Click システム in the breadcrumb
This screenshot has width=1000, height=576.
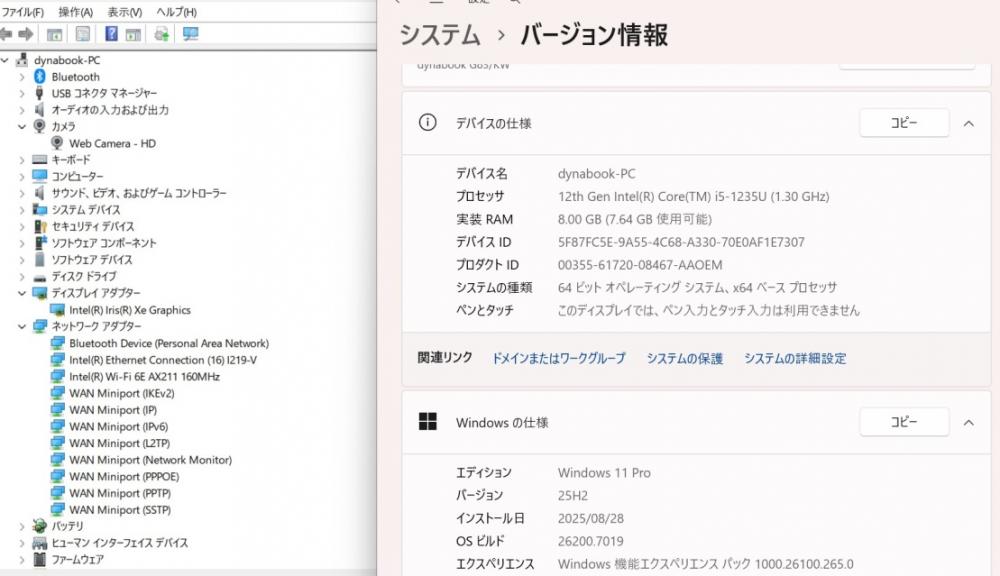coord(439,34)
